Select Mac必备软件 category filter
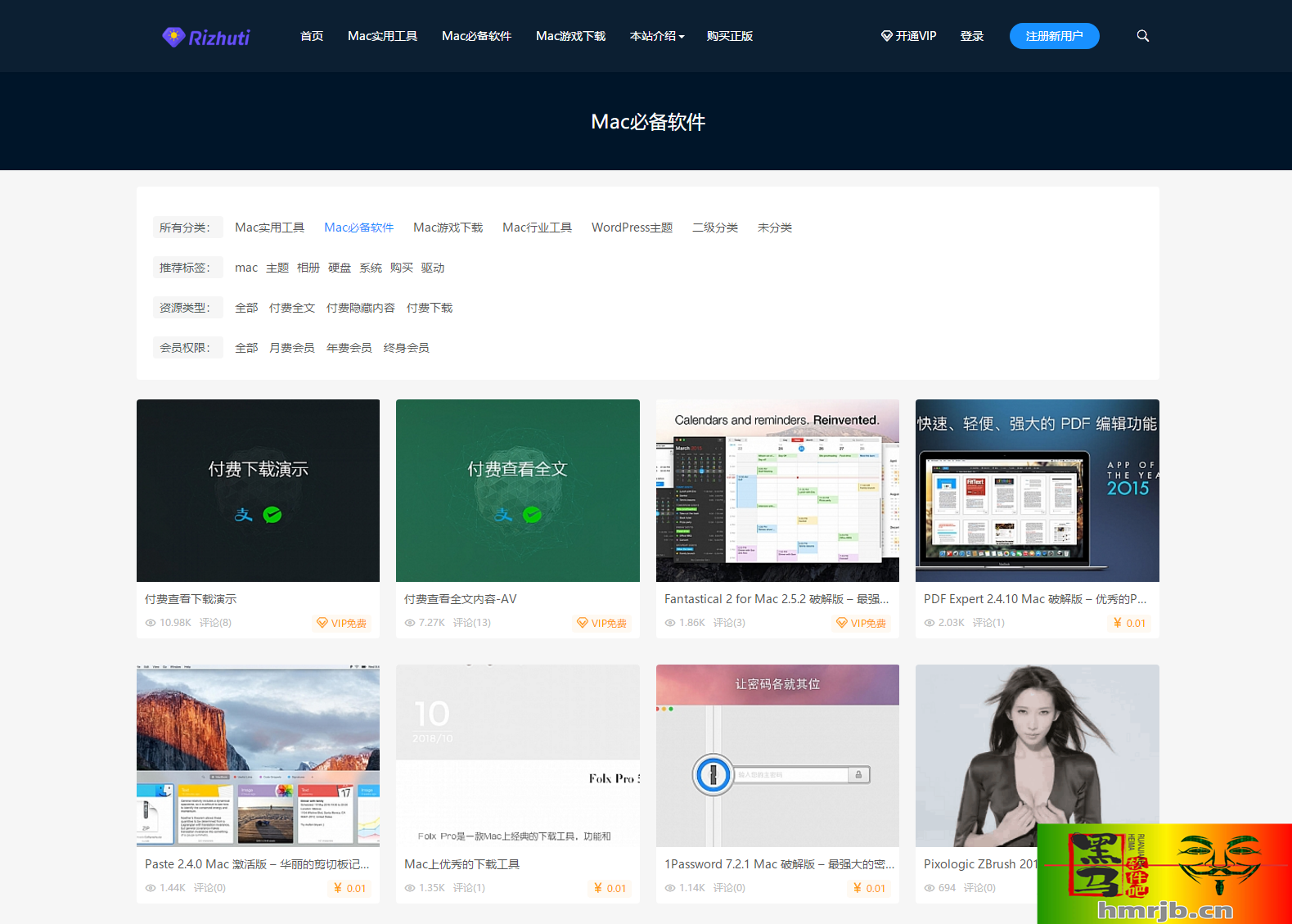 (358, 228)
